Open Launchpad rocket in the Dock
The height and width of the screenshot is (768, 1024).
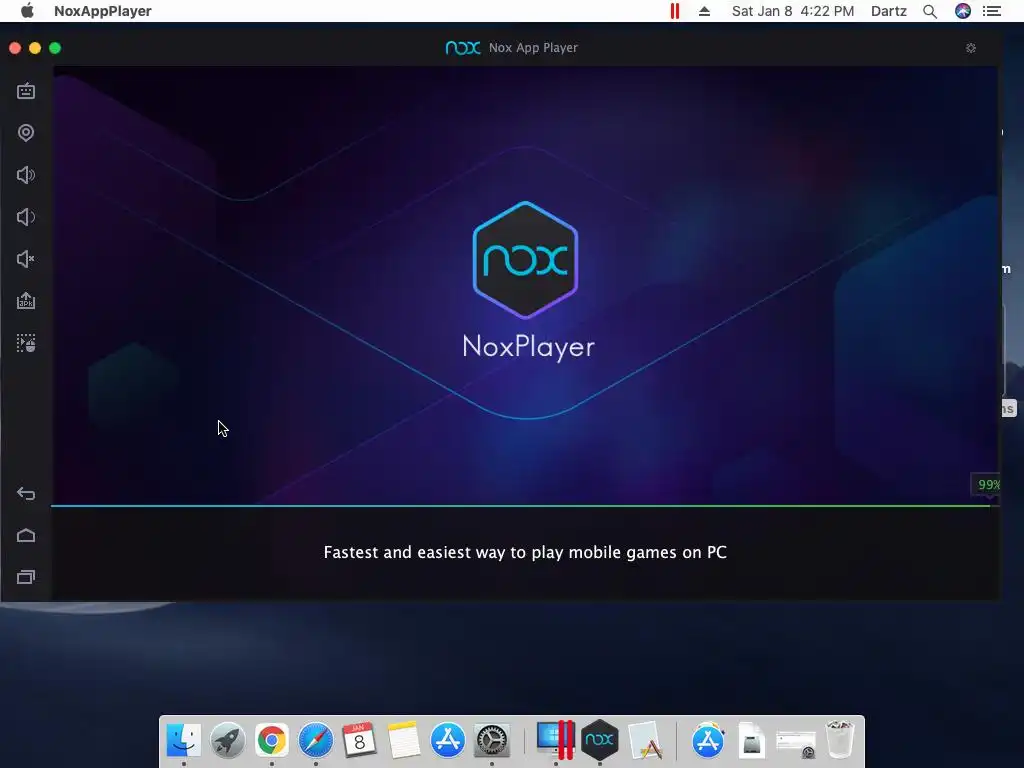pyautogui.click(x=228, y=740)
